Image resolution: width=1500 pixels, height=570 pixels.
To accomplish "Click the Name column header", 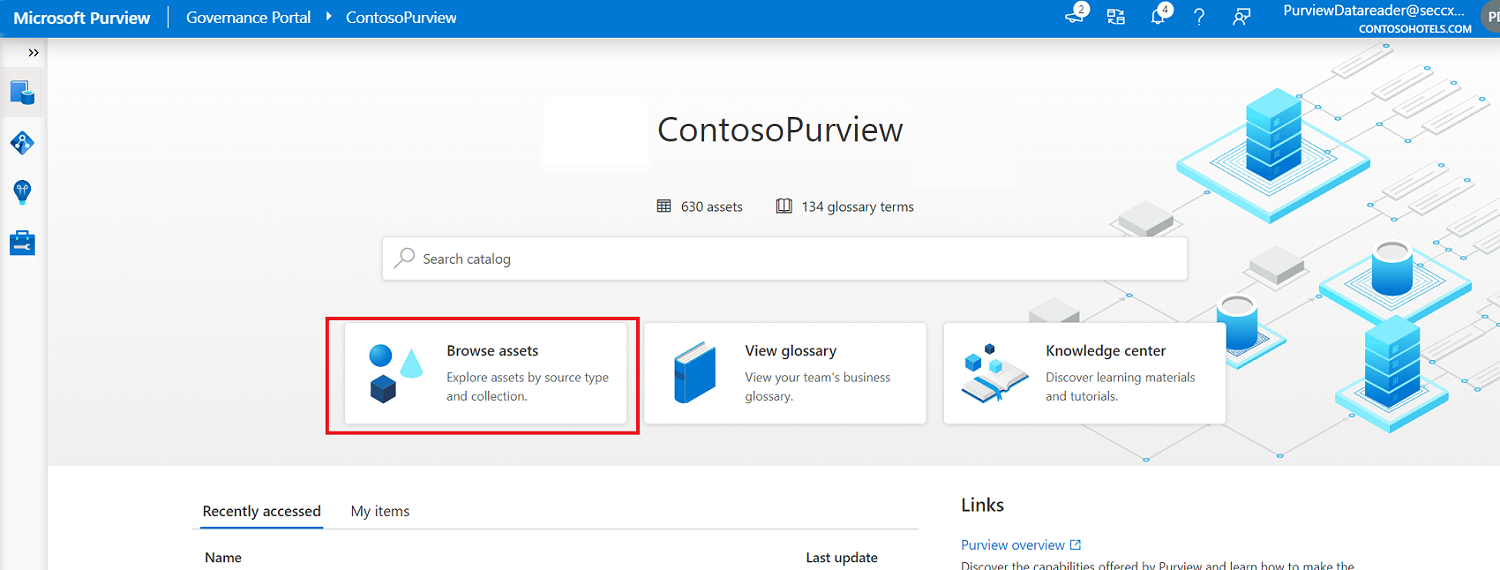I will click(223, 557).
